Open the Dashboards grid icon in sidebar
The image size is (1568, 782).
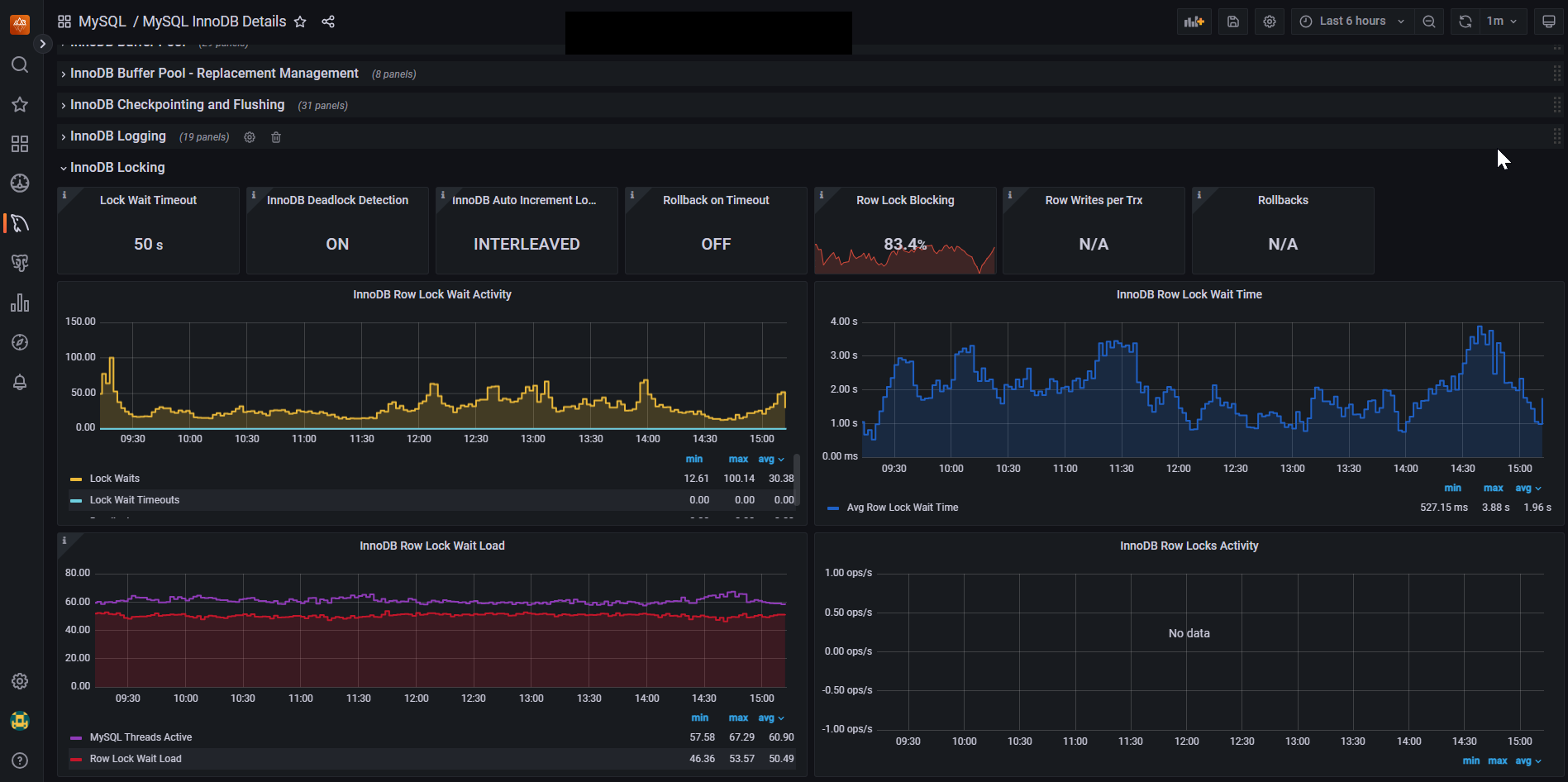[20, 144]
